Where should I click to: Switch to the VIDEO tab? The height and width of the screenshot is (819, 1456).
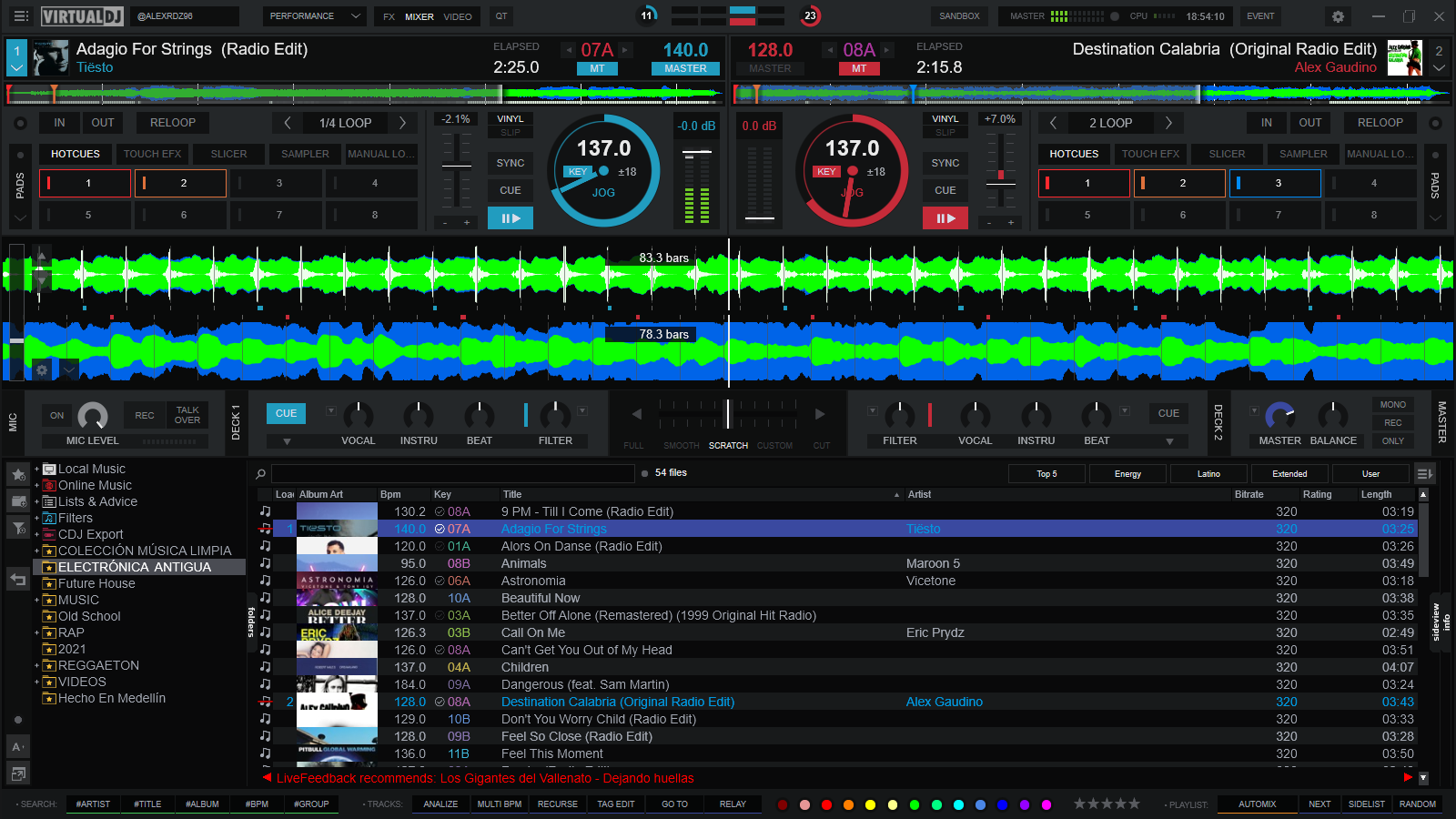tap(457, 16)
